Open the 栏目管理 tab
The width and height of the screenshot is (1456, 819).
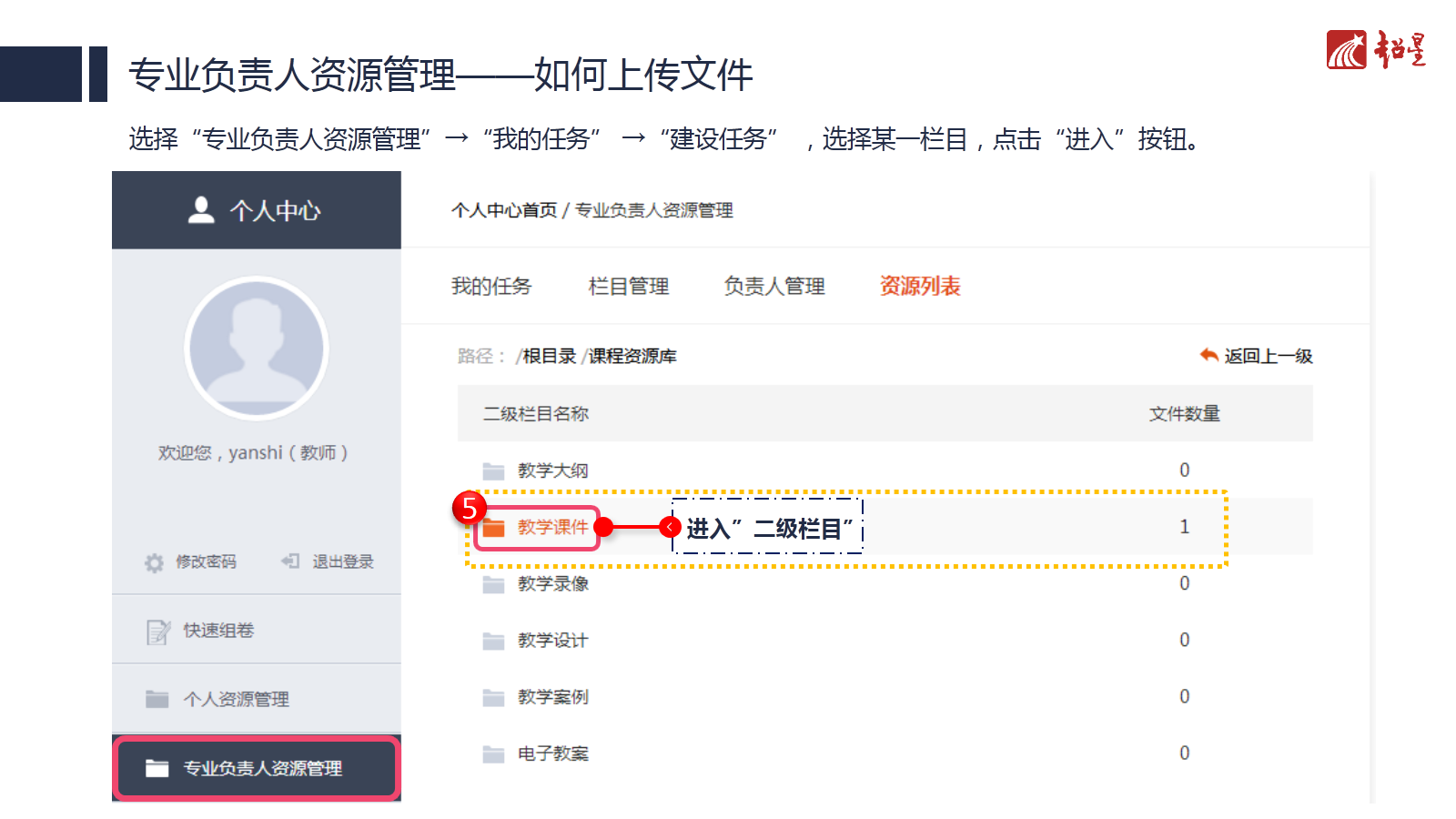coord(629,287)
